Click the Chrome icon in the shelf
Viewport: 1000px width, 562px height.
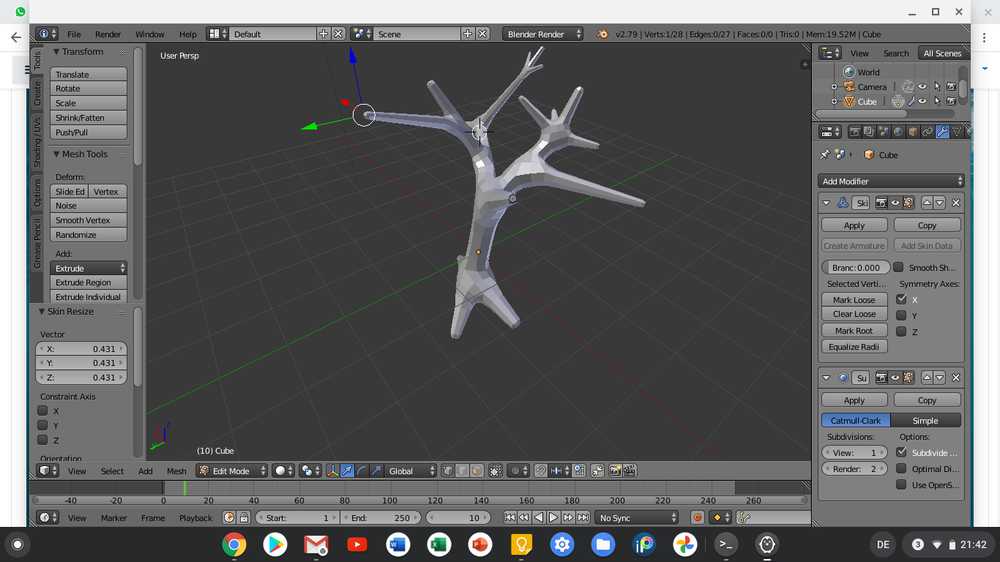(234, 545)
